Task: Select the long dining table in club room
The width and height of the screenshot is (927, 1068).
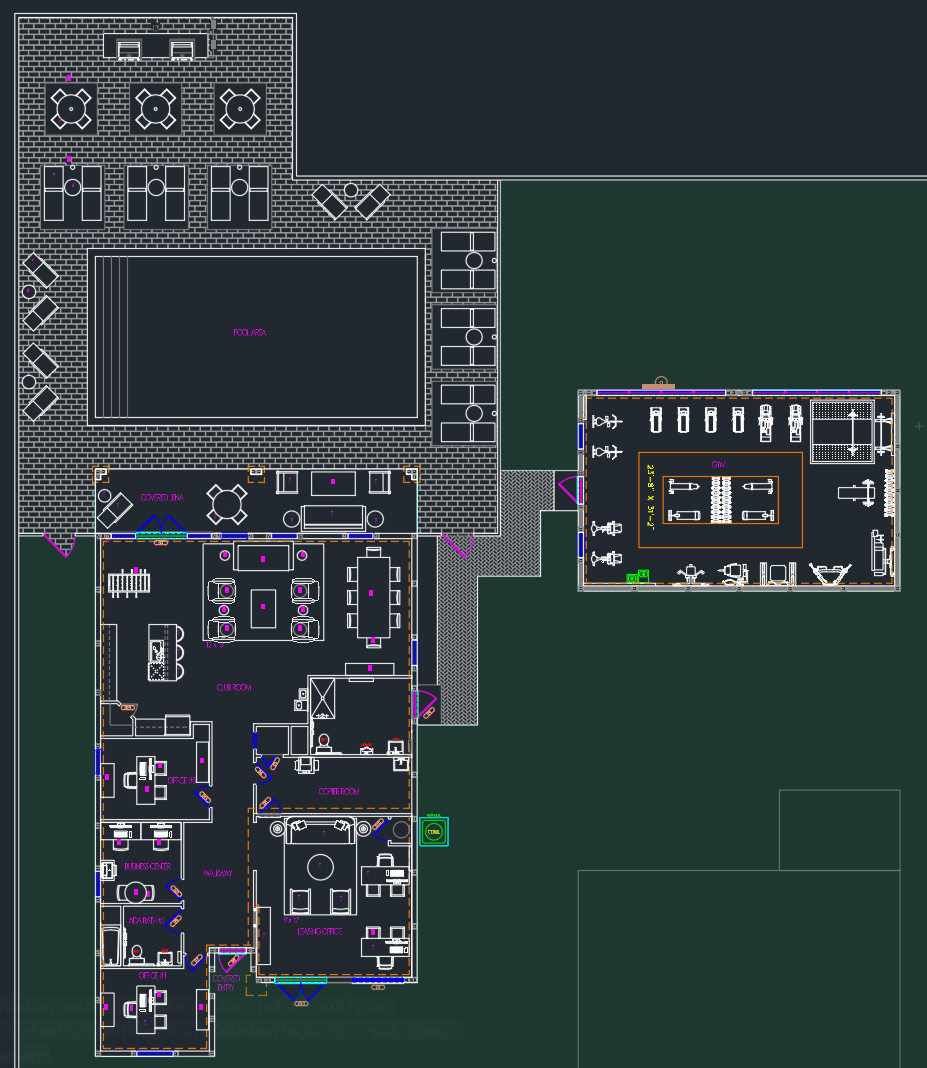Action: (x=372, y=594)
